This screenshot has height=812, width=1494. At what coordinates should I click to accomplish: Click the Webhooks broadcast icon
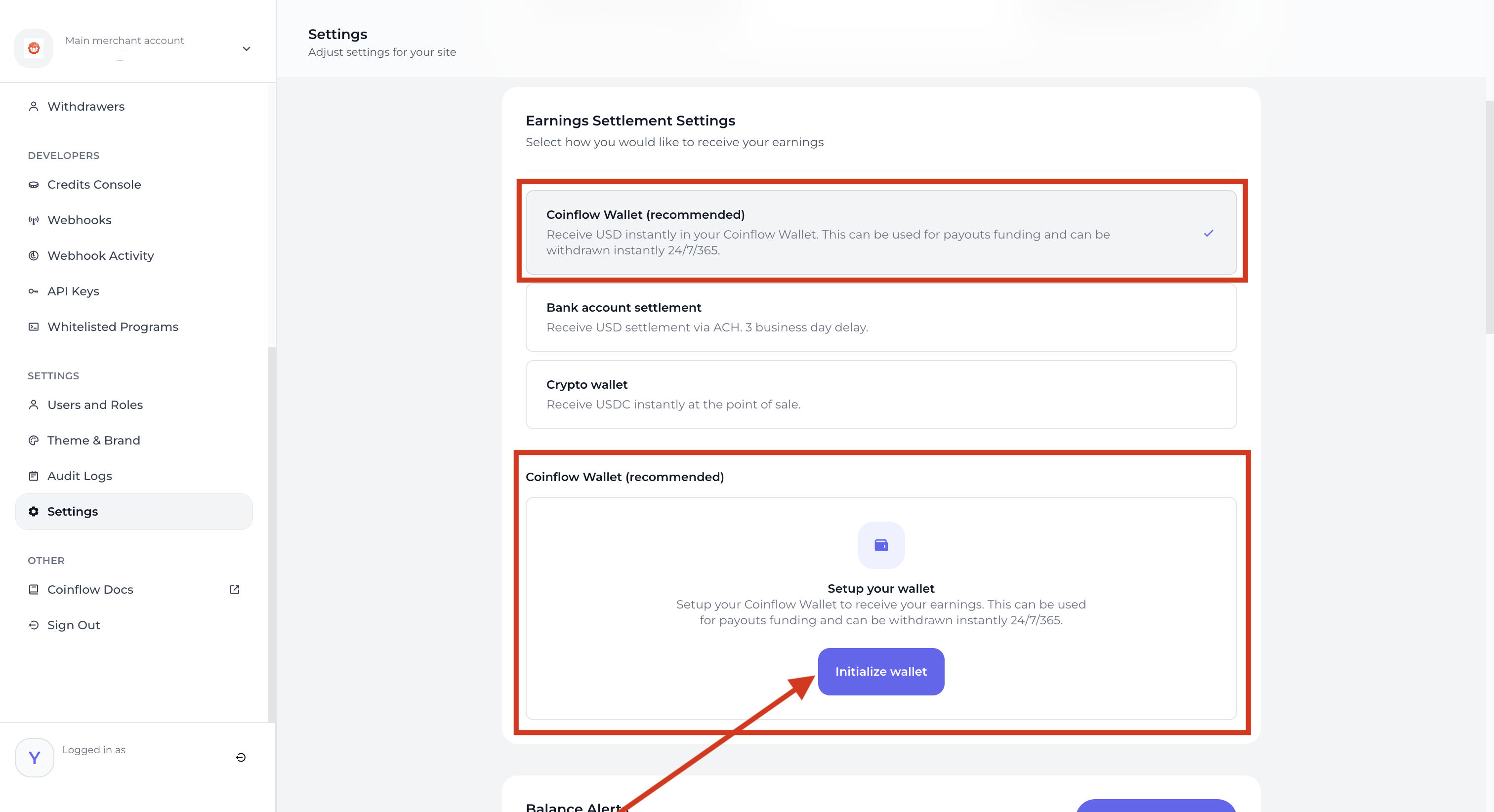(34, 220)
